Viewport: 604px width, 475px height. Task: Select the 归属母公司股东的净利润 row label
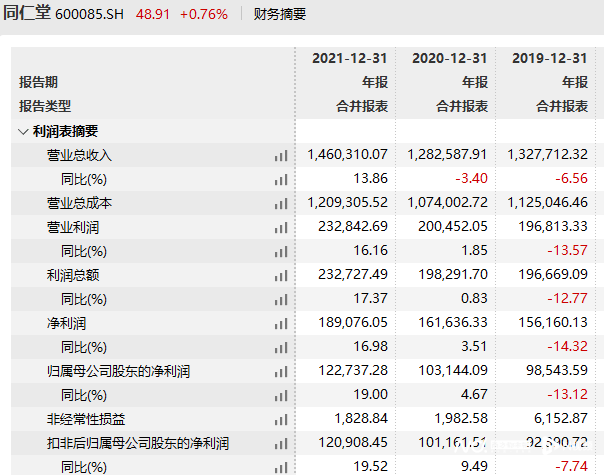(x=118, y=371)
